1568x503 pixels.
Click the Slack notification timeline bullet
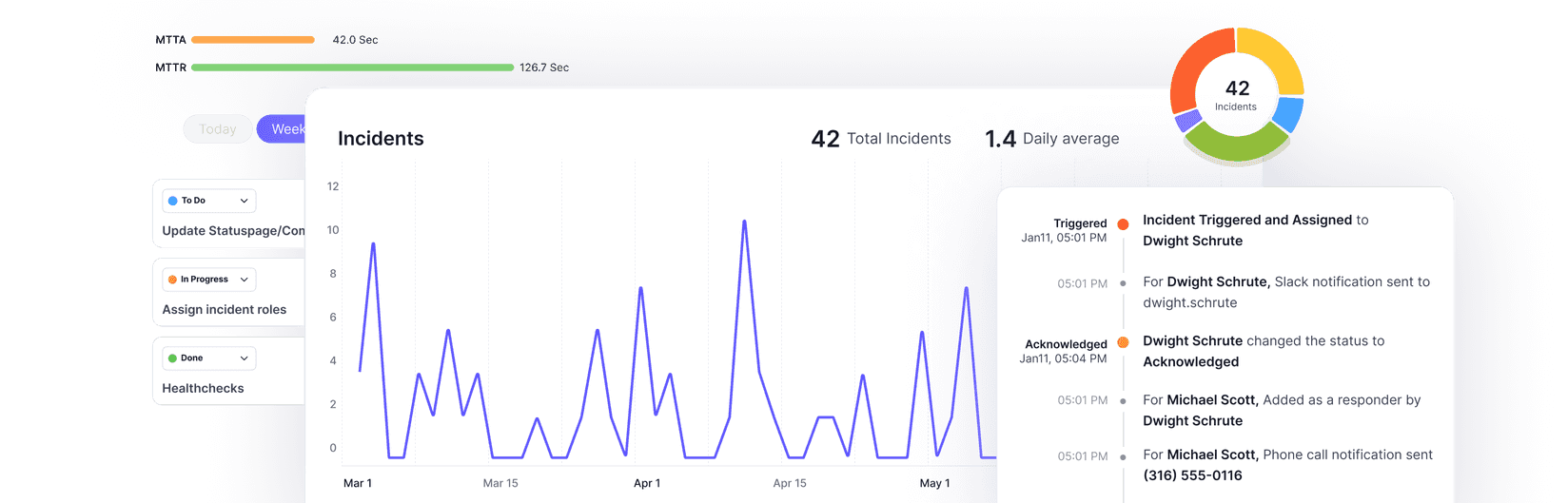[1123, 283]
